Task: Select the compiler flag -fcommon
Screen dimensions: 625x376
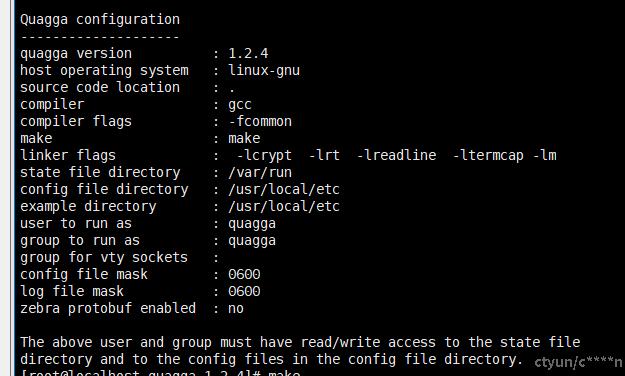Action: 260,121
